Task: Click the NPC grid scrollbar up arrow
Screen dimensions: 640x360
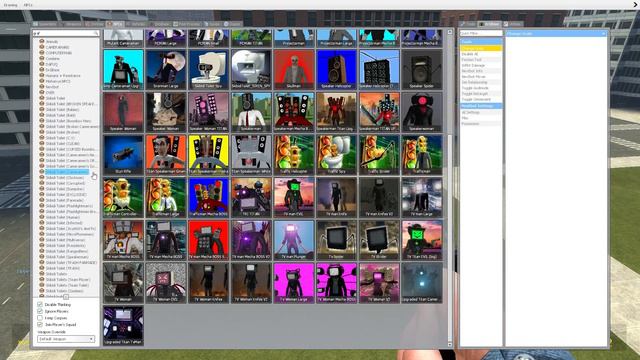Action: click(450, 31)
